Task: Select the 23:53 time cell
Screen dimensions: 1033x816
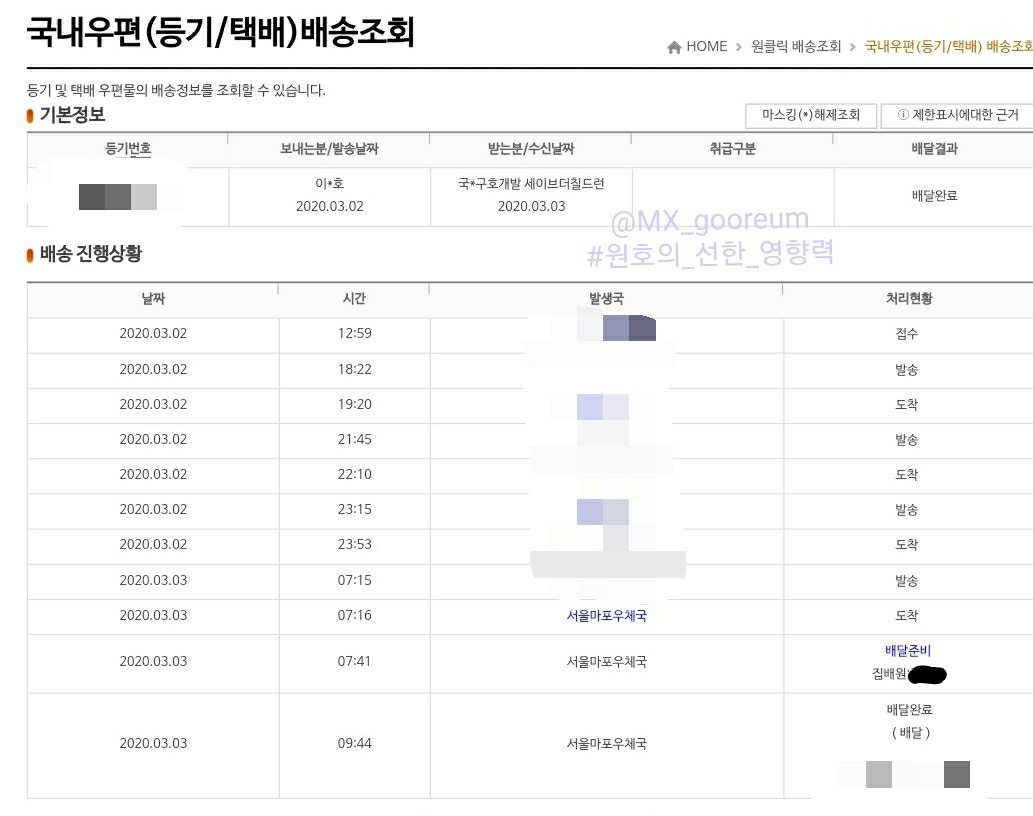Action: pos(354,545)
